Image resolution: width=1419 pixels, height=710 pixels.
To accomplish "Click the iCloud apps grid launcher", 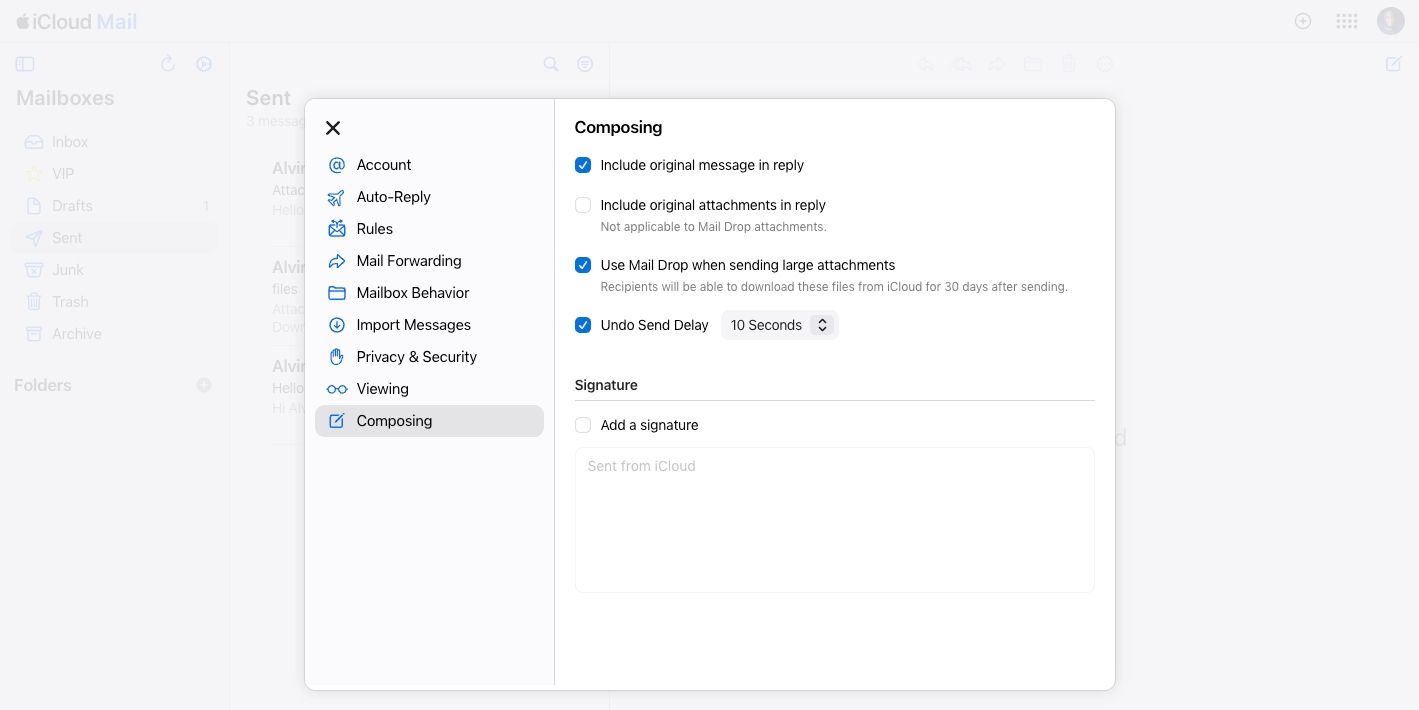I will pyautogui.click(x=1346, y=20).
